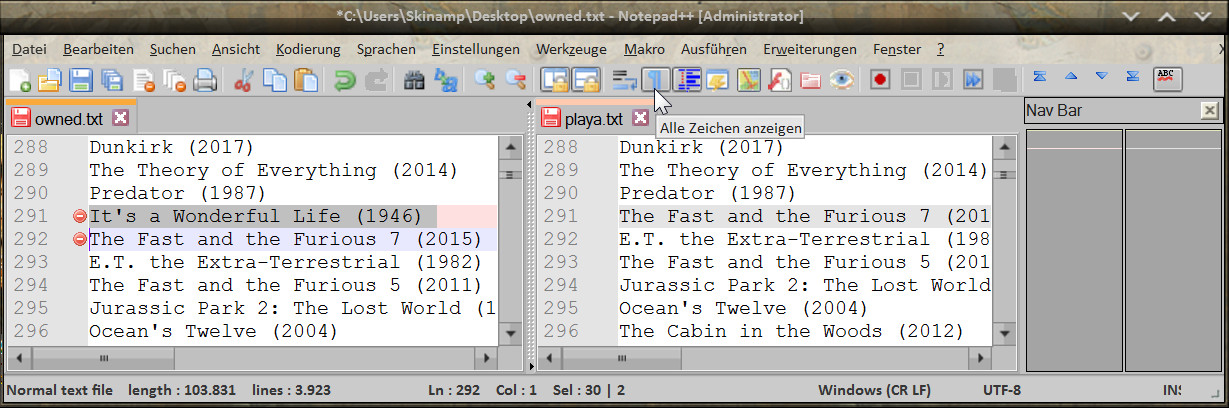Click the left Nav Bar overview column

click(1074, 250)
